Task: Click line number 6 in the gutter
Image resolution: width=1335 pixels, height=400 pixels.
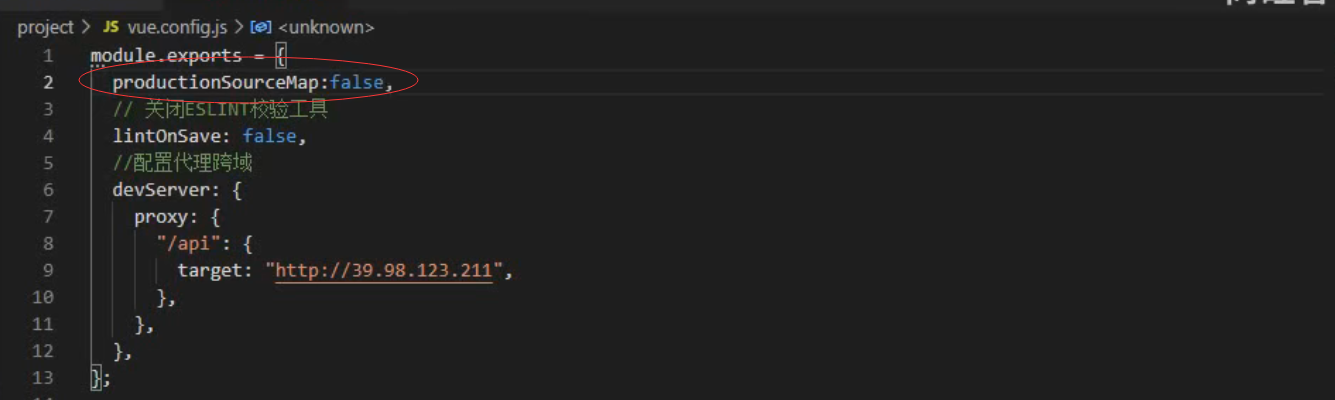Action: [x=48, y=189]
